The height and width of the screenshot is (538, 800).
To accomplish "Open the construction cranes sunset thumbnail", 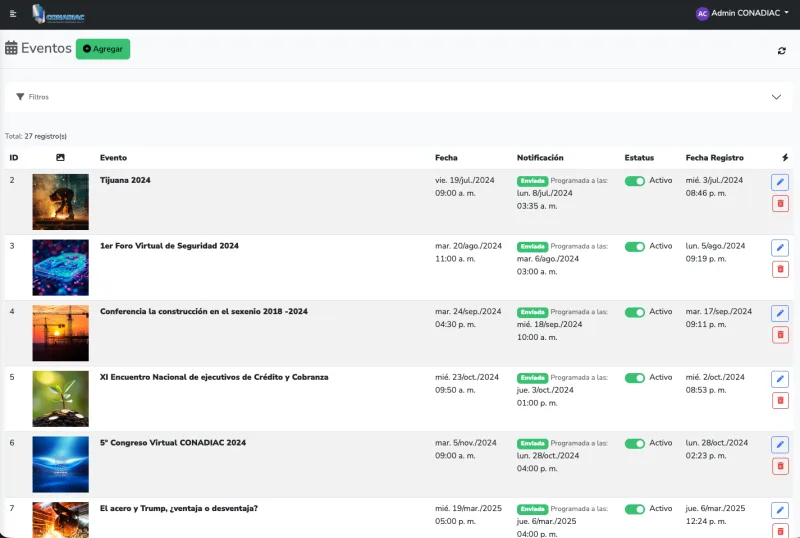I will 61,333.
